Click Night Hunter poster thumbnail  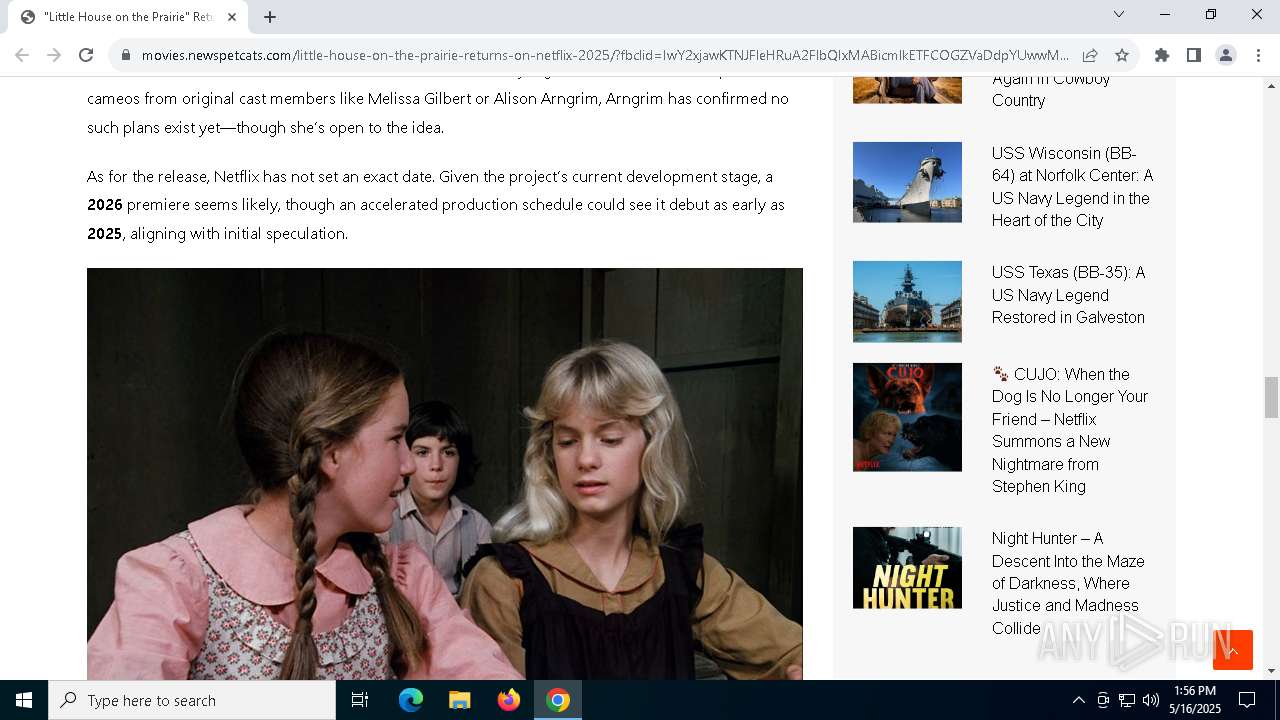tap(907, 568)
